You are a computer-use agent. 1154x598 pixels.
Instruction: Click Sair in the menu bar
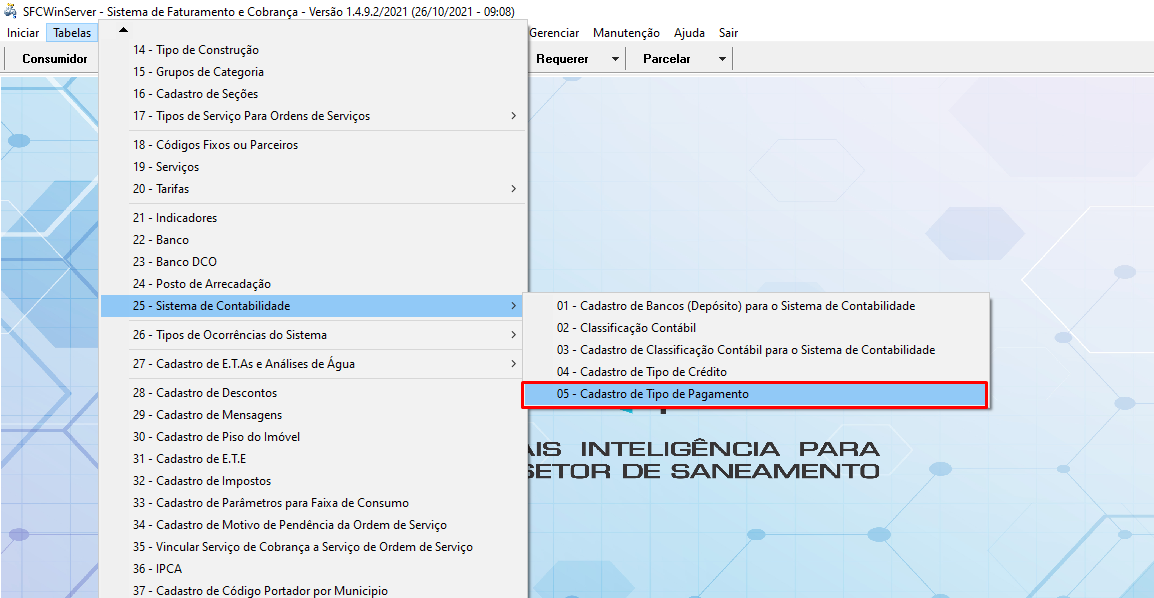pos(728,33)
